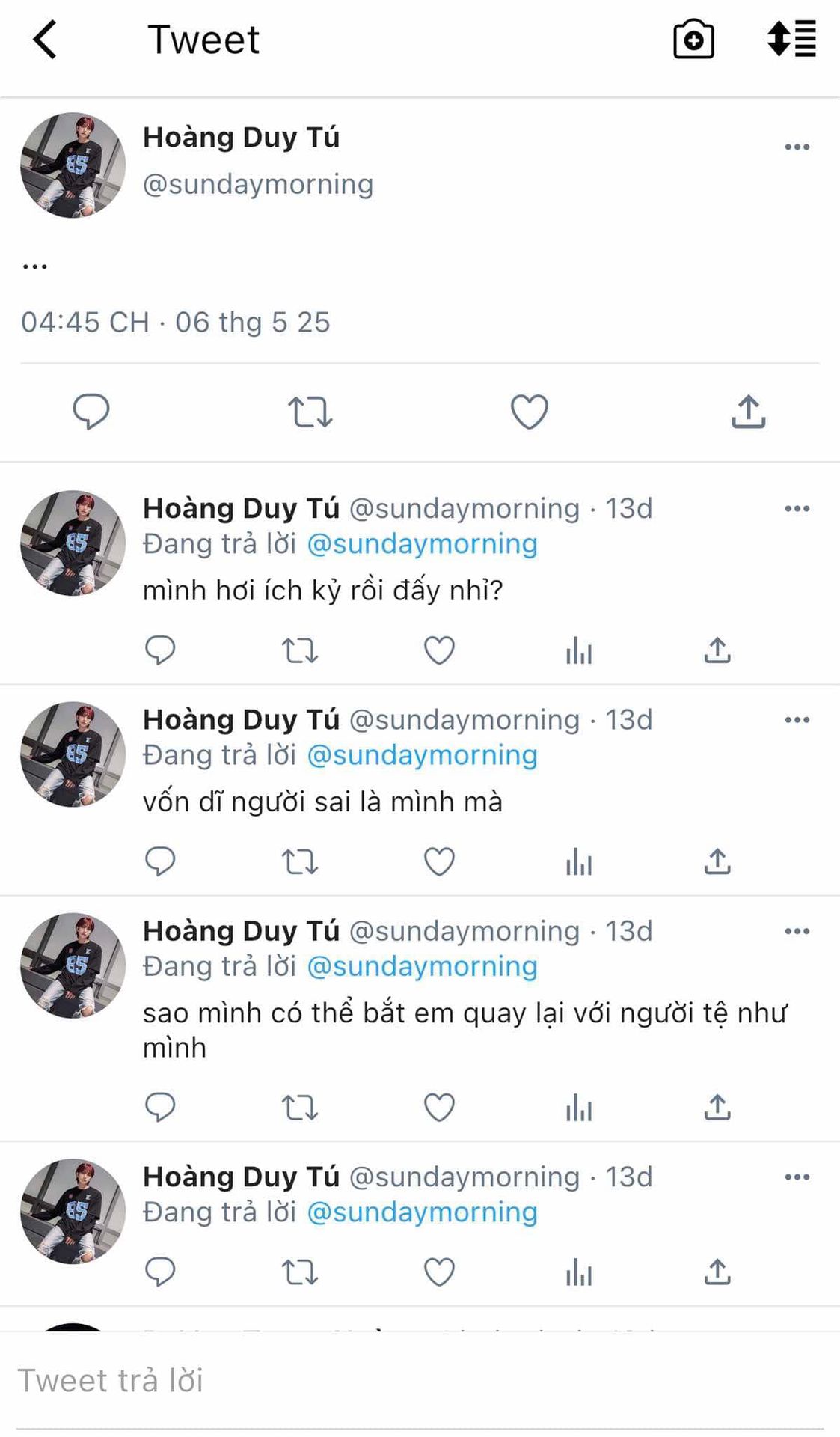Viewport: 840px width, 1437px height.
Task: Share the main tweet
Action: point(748,412)
